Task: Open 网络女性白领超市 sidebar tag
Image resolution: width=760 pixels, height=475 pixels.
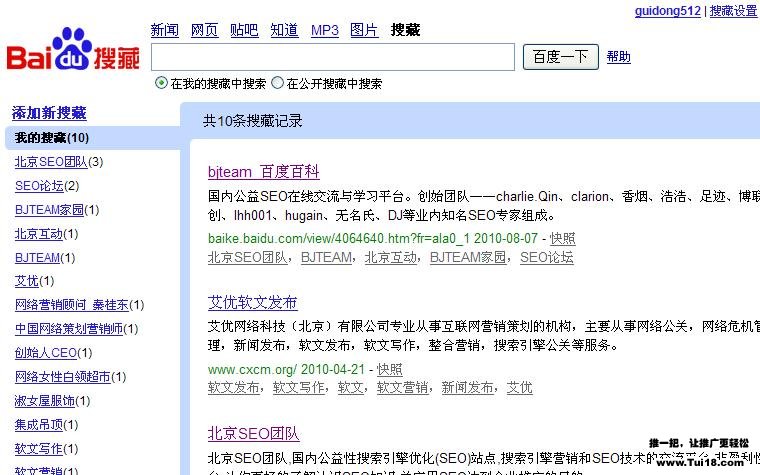Action: coord(63,377)
